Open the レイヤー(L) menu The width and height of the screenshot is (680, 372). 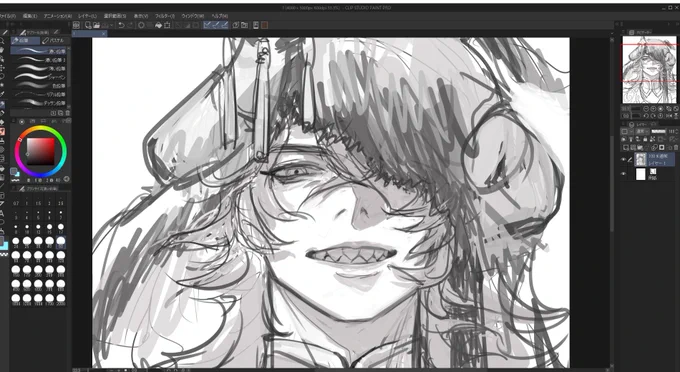point(88,16)
